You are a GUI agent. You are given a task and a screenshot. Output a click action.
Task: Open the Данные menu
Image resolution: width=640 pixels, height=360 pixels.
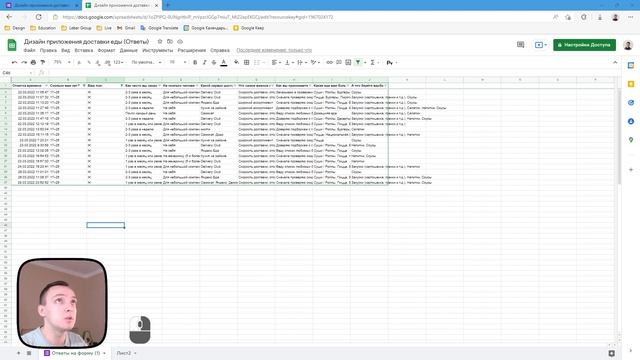coord(129,50)
